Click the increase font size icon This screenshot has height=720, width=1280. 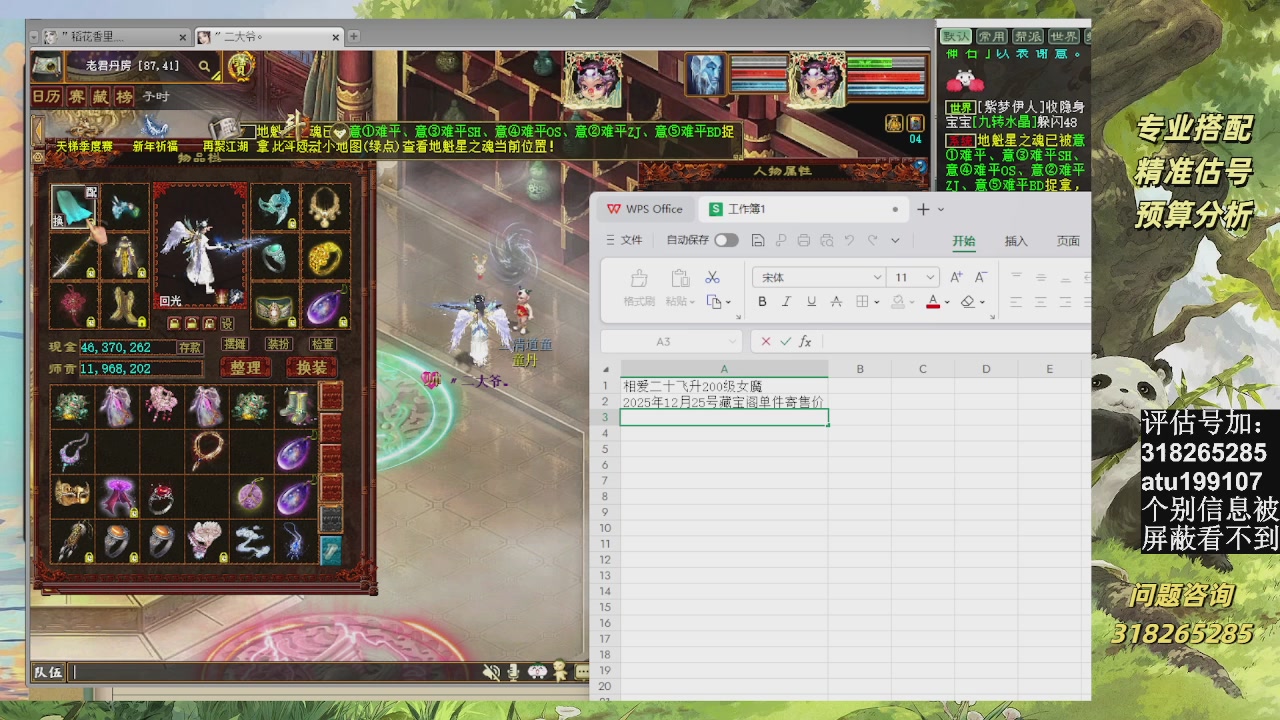(x=956, y=277)
